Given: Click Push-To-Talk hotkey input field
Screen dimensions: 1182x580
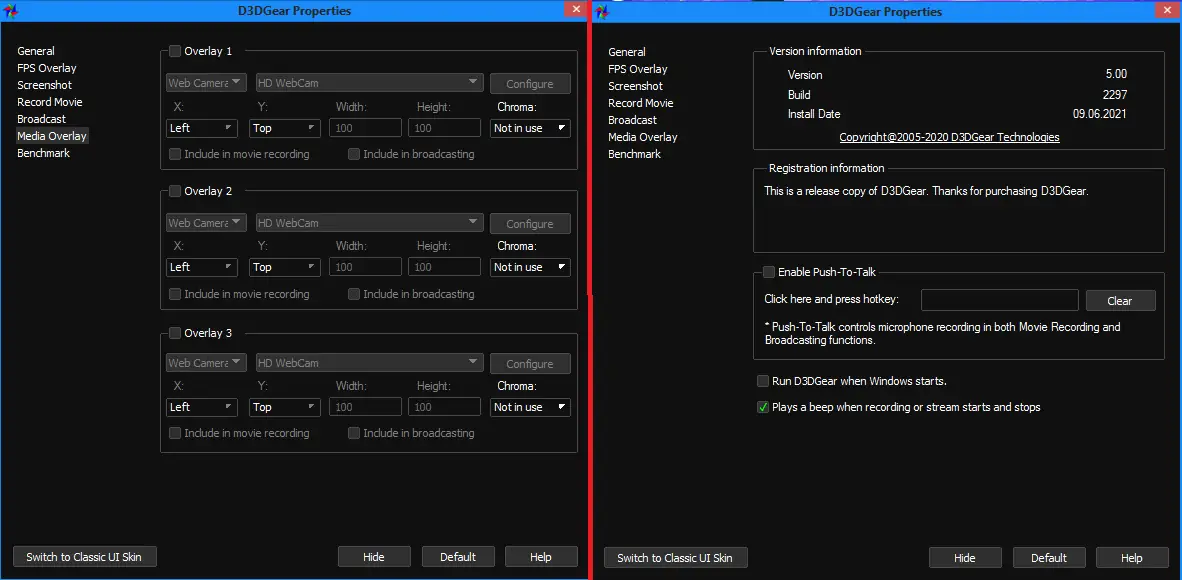Looking at the screenshot, I should [x=1000, y=299].
